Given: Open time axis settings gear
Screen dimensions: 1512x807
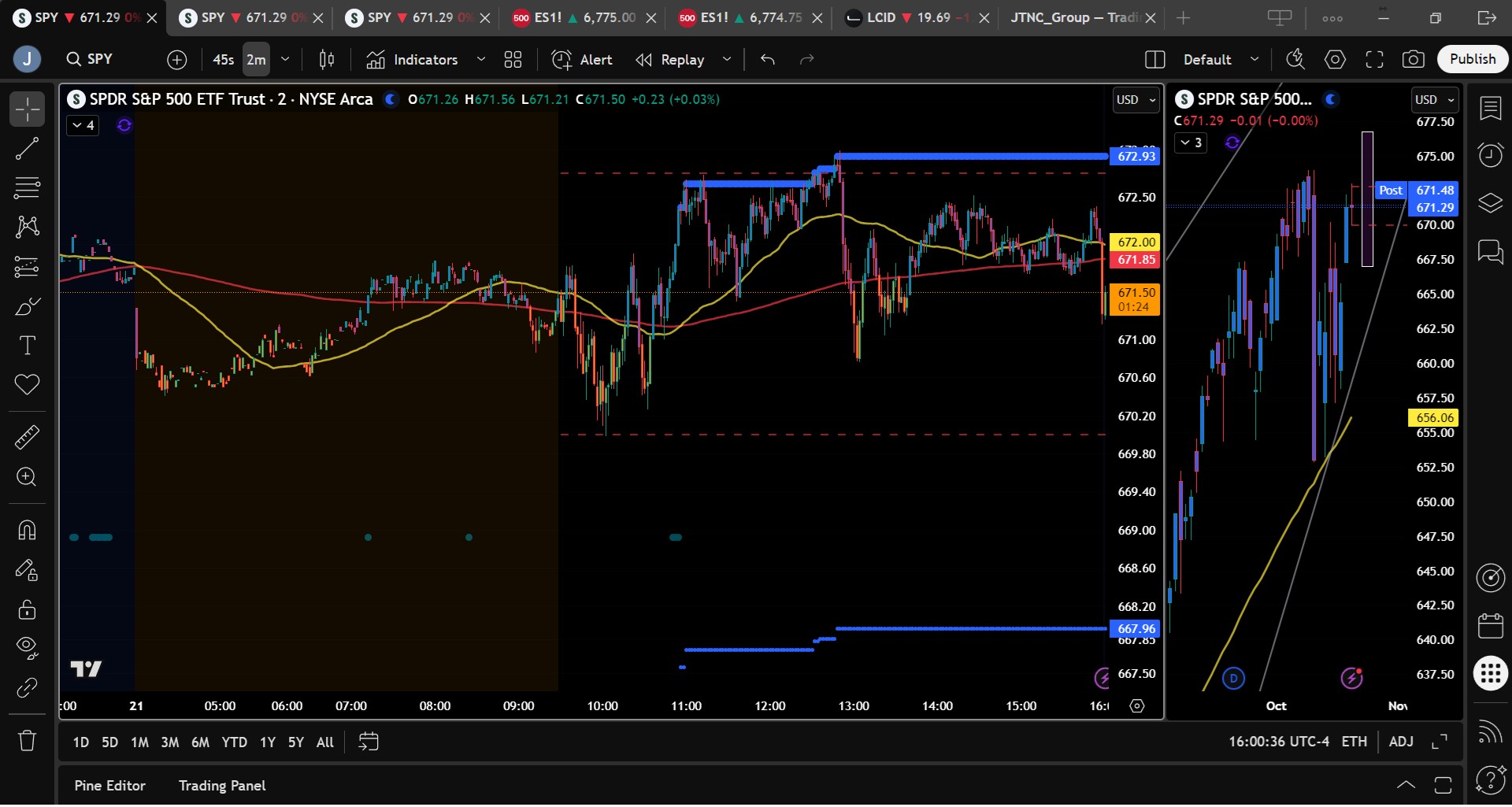Looking at the screenshot, I should 1136,706.
